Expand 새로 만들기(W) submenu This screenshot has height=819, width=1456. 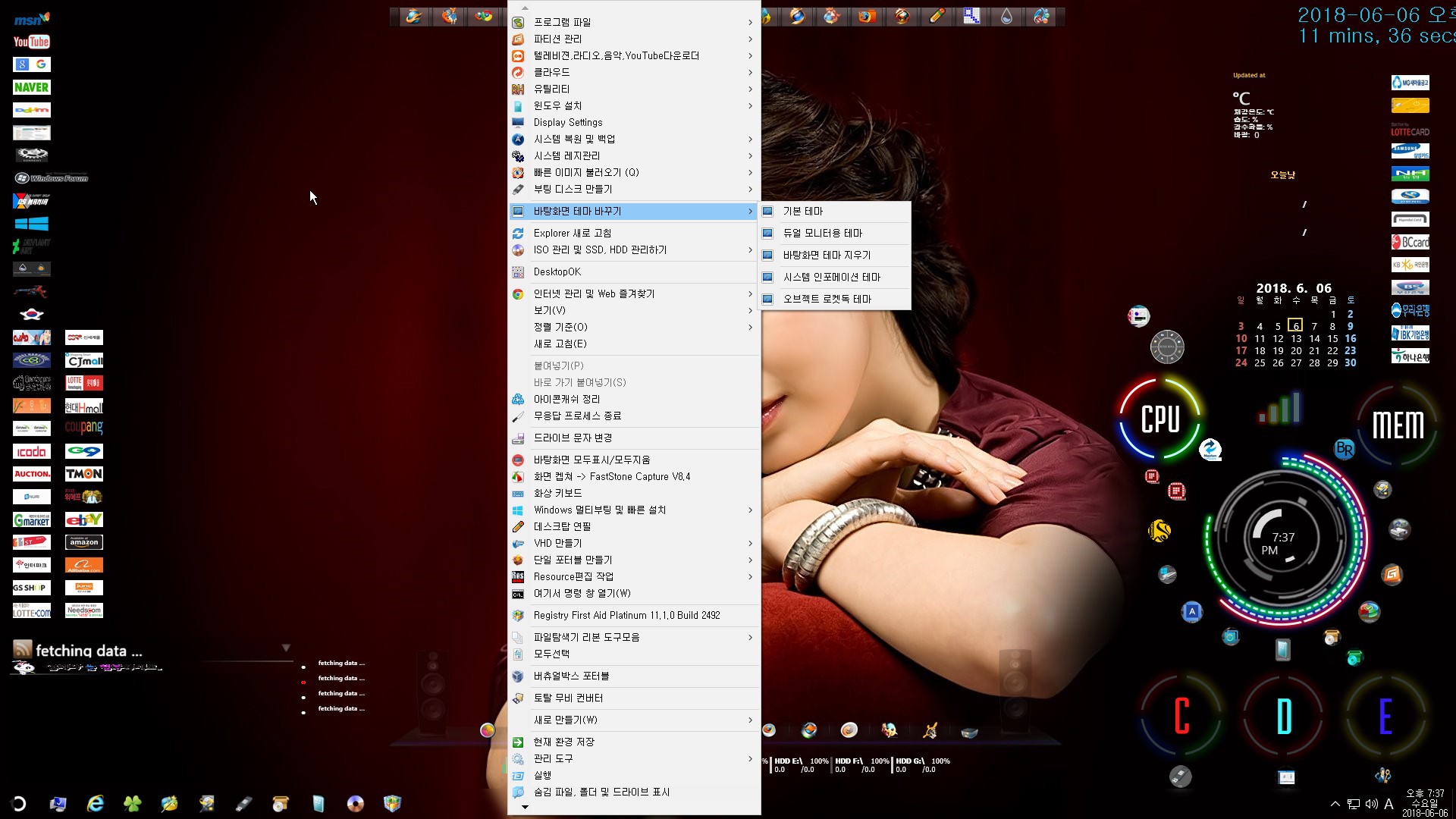(634, 720)
